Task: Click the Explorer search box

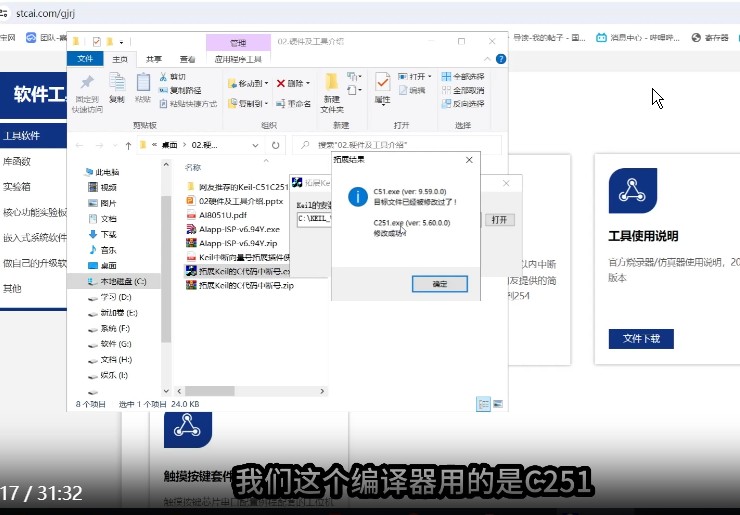Action: click(396, 145)
